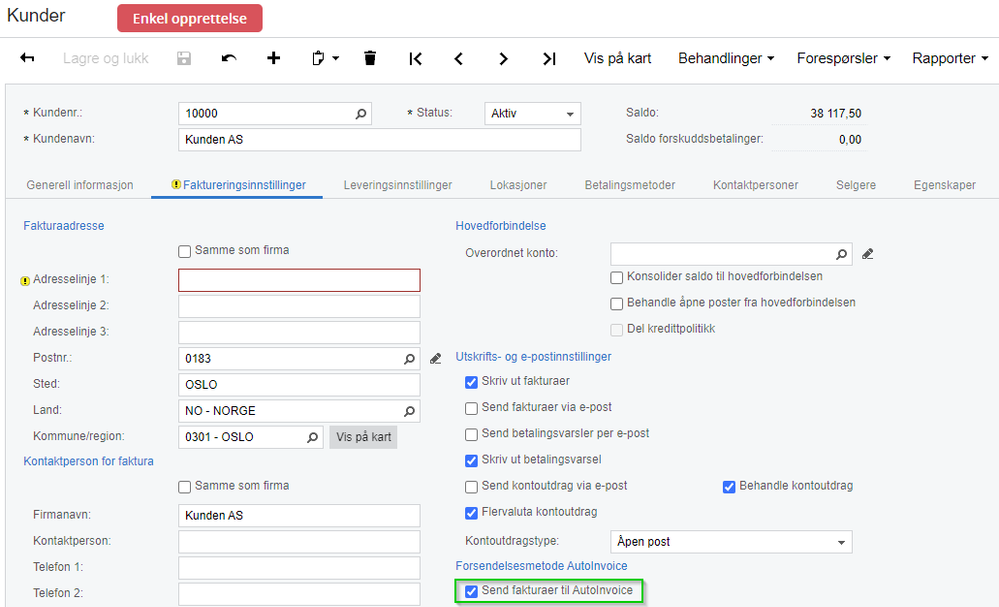This screenshot has width=999, height=607.
Task: Click Vis på kart in toolbar
Action: pos(617,58)
